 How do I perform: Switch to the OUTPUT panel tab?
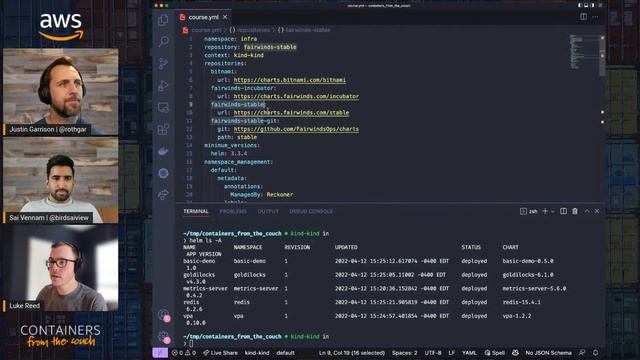[268, 211]
